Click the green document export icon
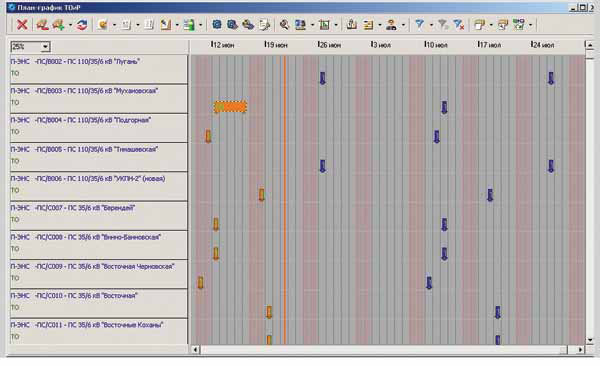 point(189,25)
